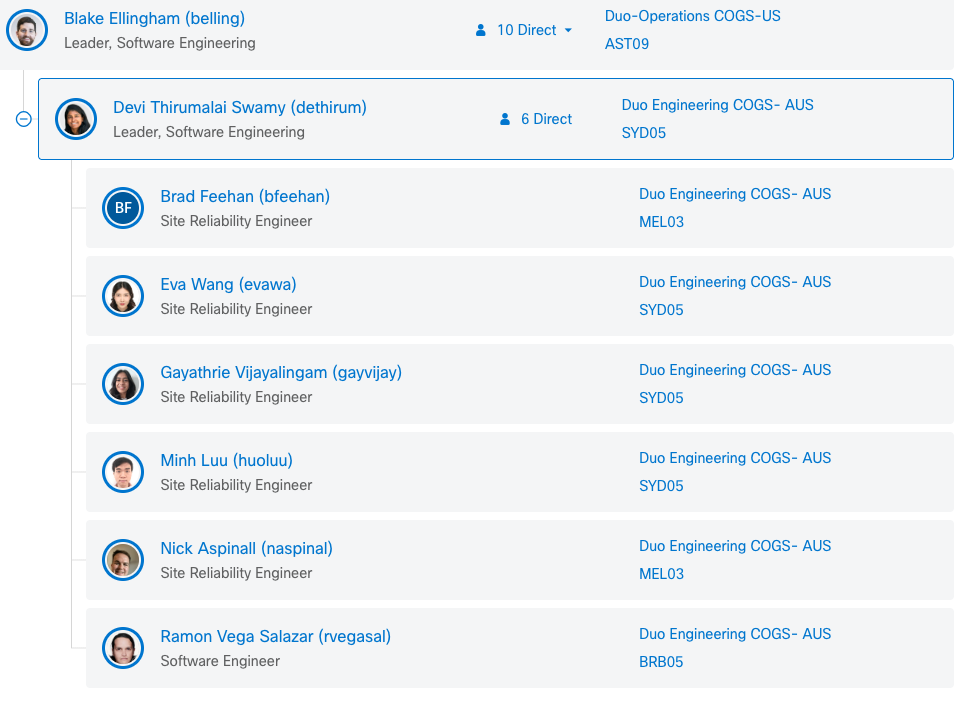The width and height of the screenshot is (966, 702).
Task: Click the AST09 location link
Action: click(x=627, y=44)
